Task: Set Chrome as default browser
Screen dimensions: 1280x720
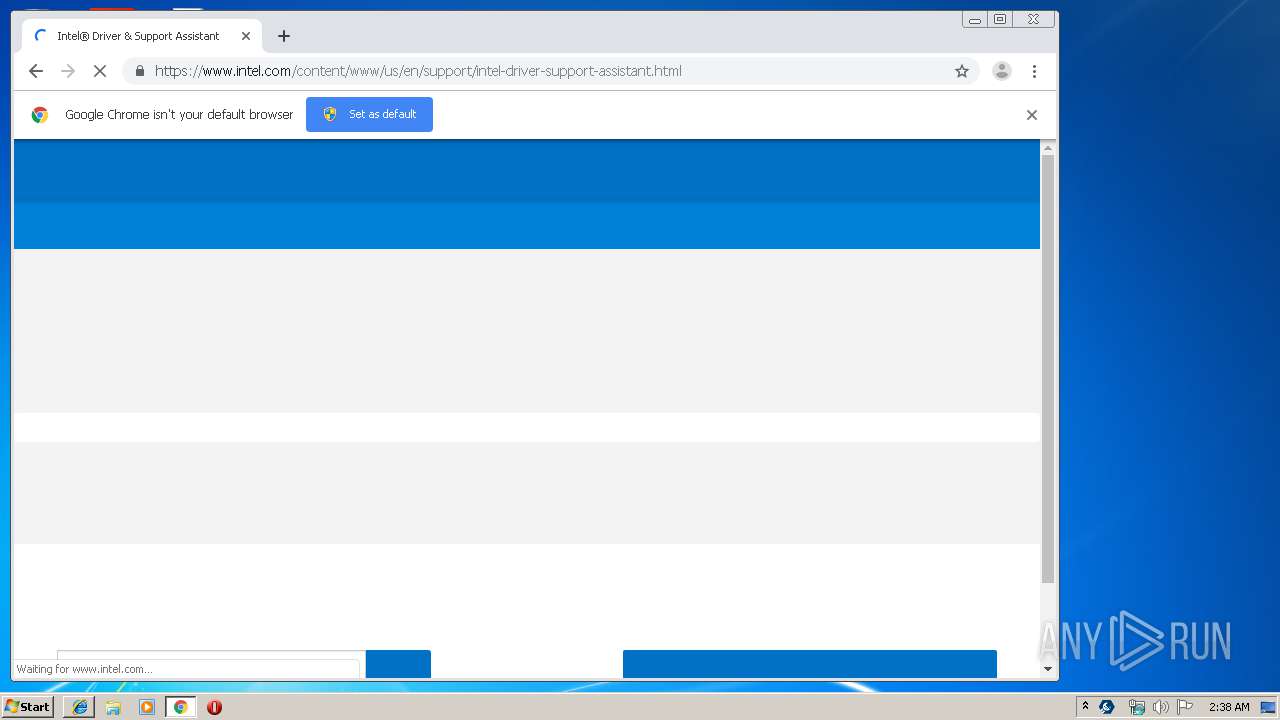Action: pos(369,114)
